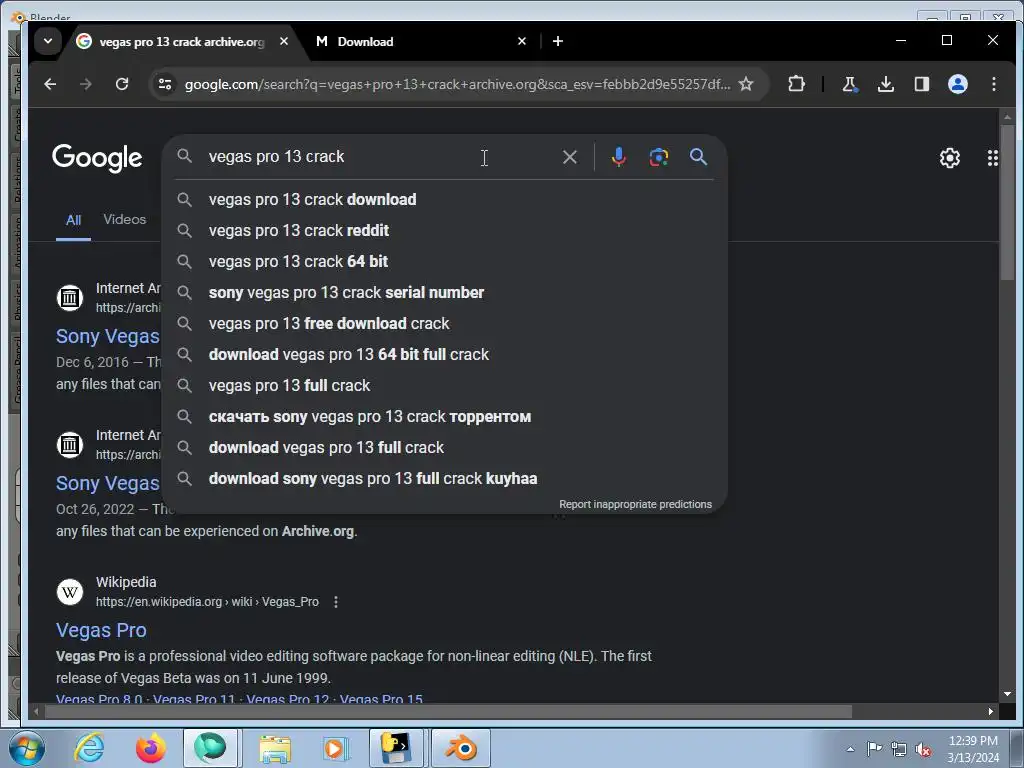Open the Downloads tray icon
1024x768 pixels.
pyautogui.click(x=886, y=84)
